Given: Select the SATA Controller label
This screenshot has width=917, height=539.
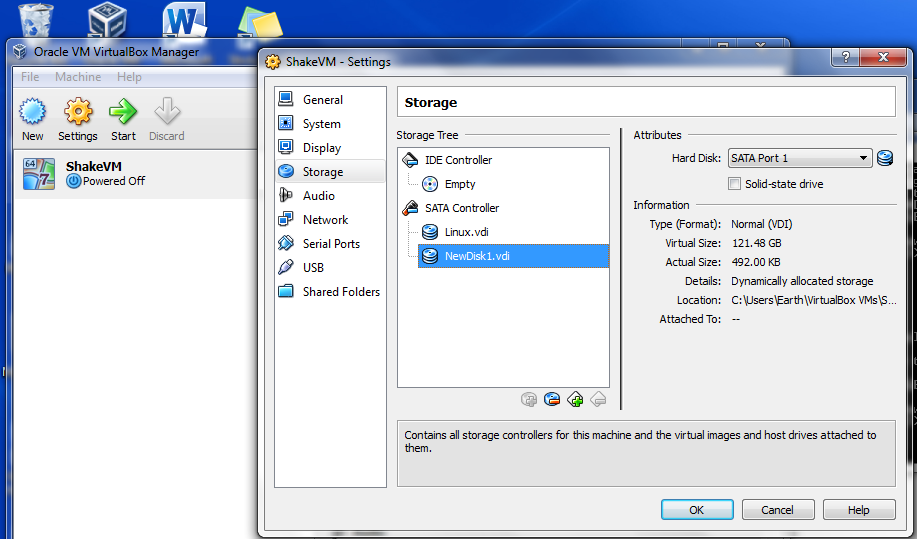Looking at the screenshot, I should point(462,208).
